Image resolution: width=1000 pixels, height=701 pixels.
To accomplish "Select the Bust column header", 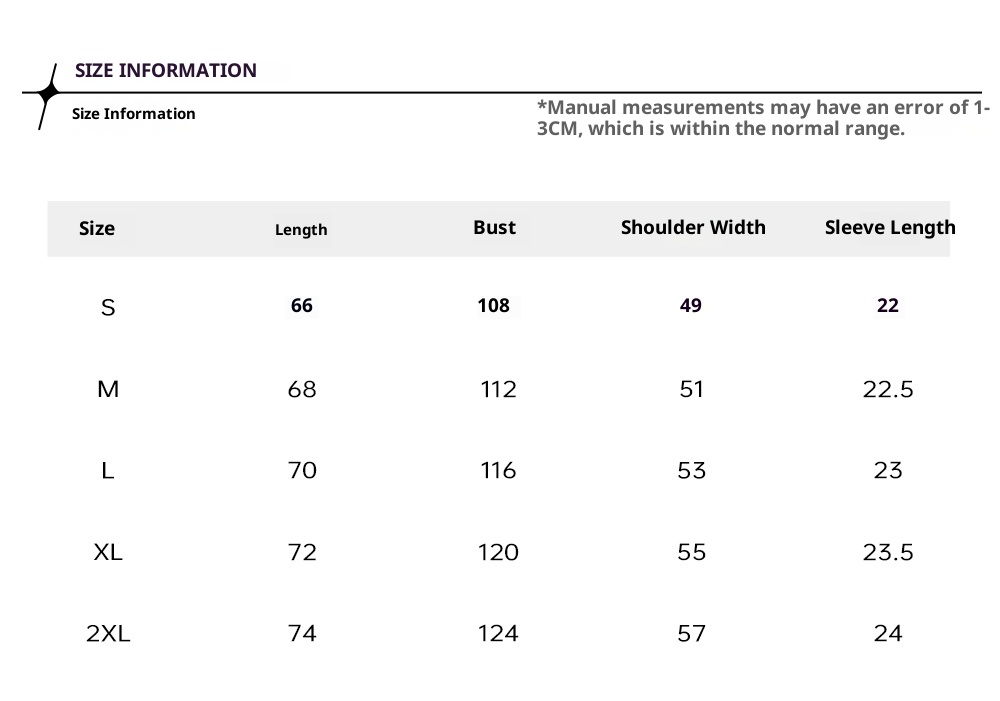I will pyautogui.click(x=494, y=227).
